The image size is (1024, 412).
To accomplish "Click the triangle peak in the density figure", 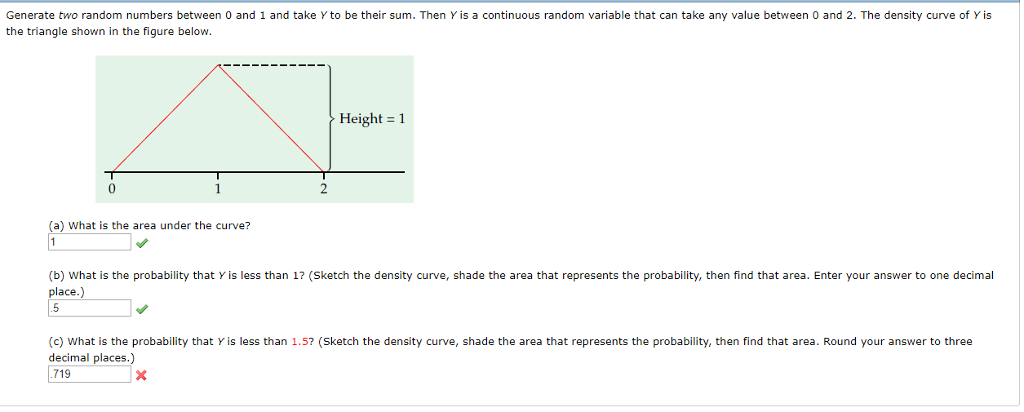I will 217,65.
